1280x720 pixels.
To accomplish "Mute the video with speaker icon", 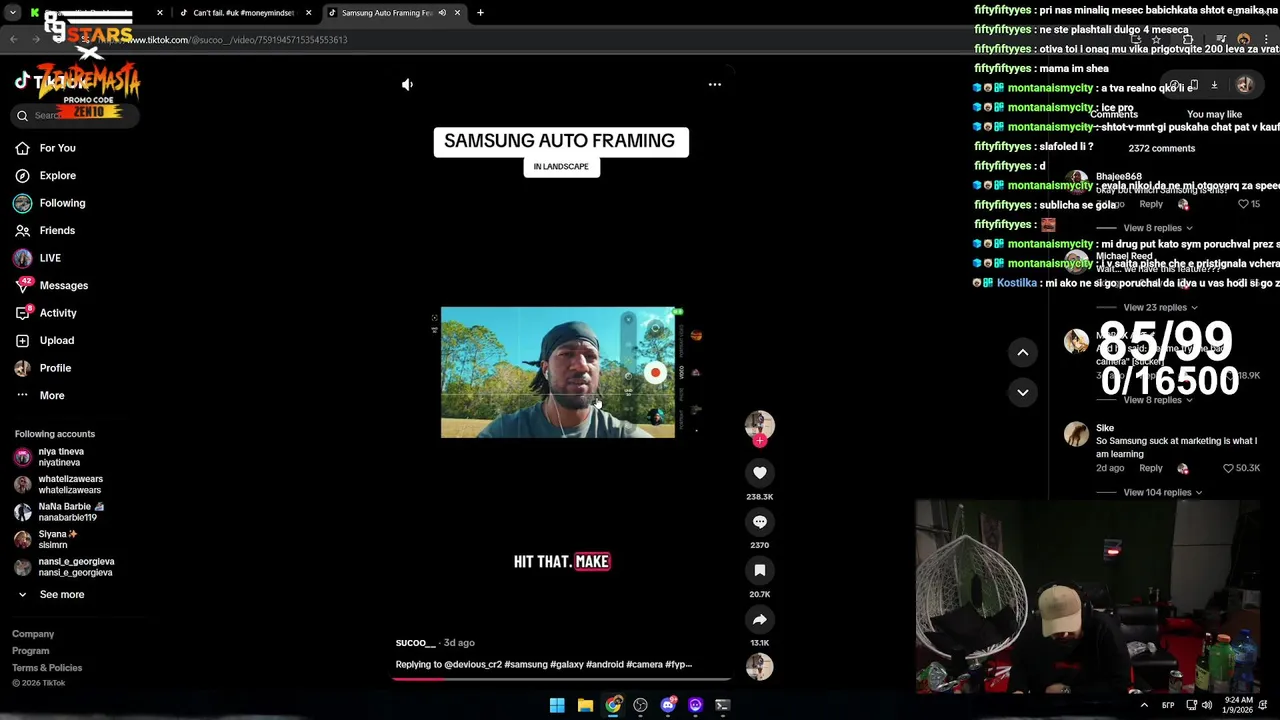I will point(407,85).
